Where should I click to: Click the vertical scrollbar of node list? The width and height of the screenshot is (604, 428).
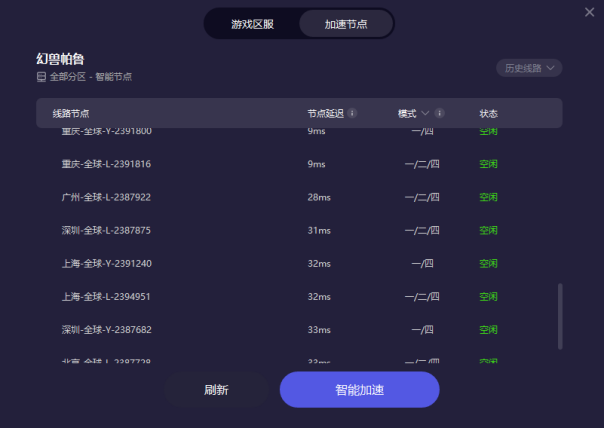pyautogui.click(x=560, y=316)
